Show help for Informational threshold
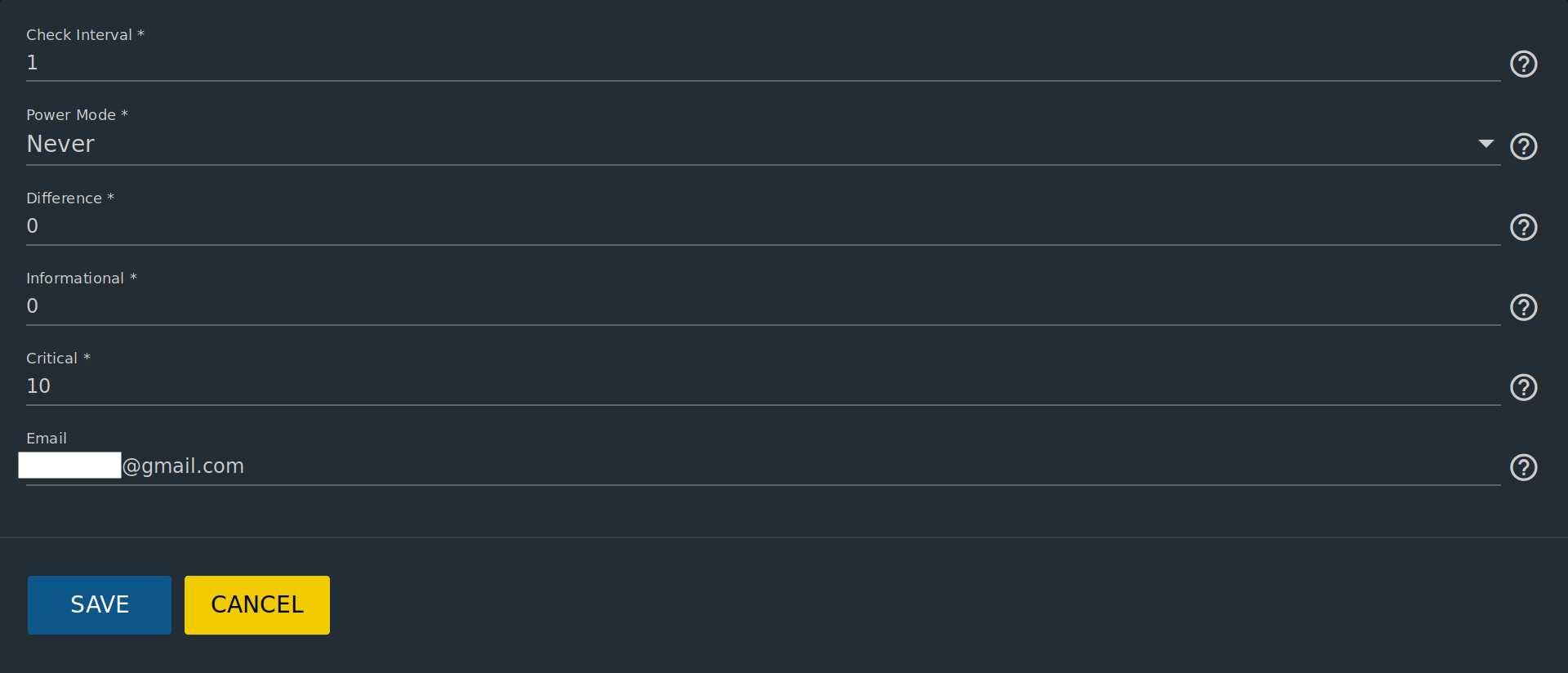1568x673 pixels. tap(1523, 307)
